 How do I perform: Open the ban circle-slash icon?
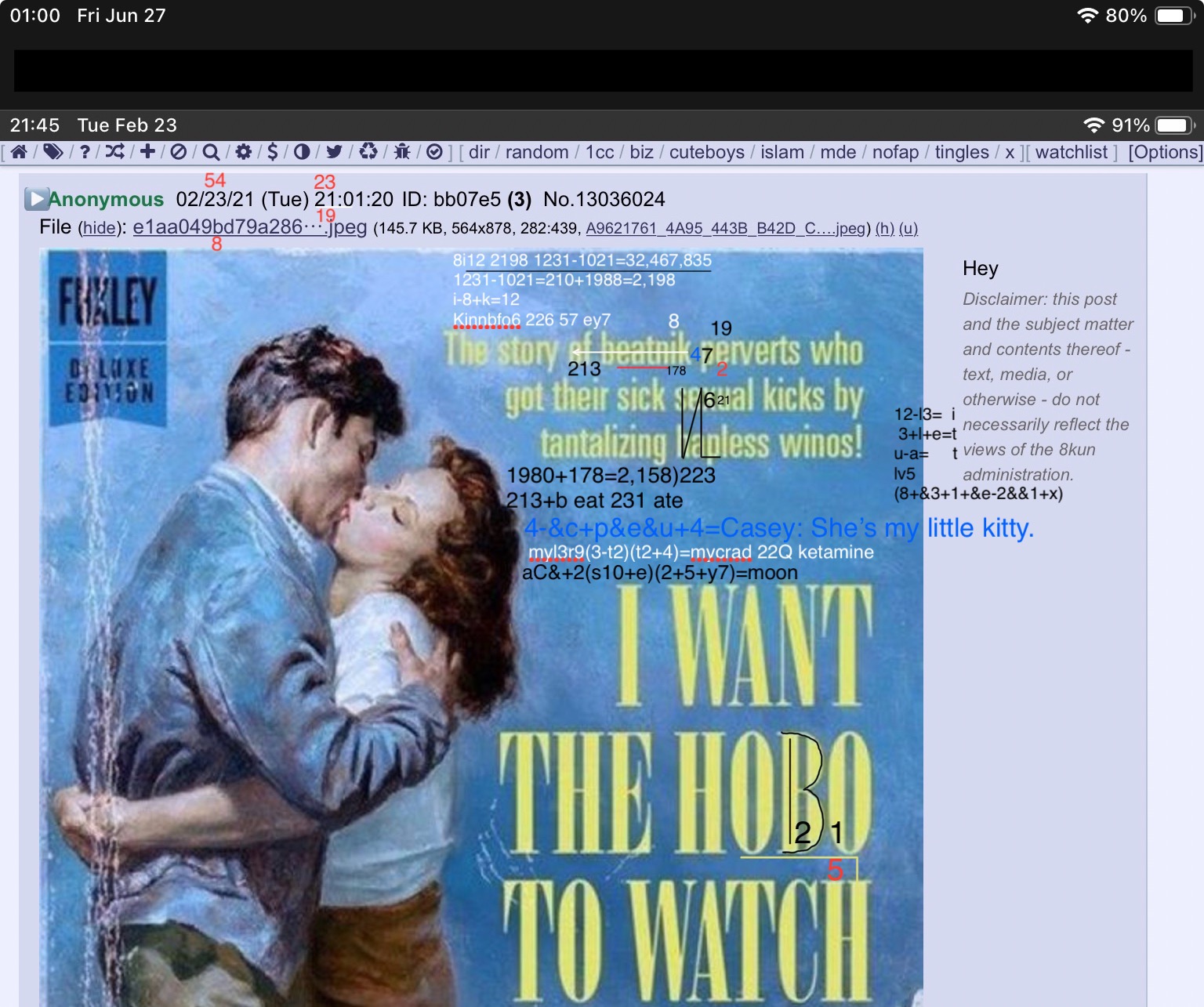point(179,152)
